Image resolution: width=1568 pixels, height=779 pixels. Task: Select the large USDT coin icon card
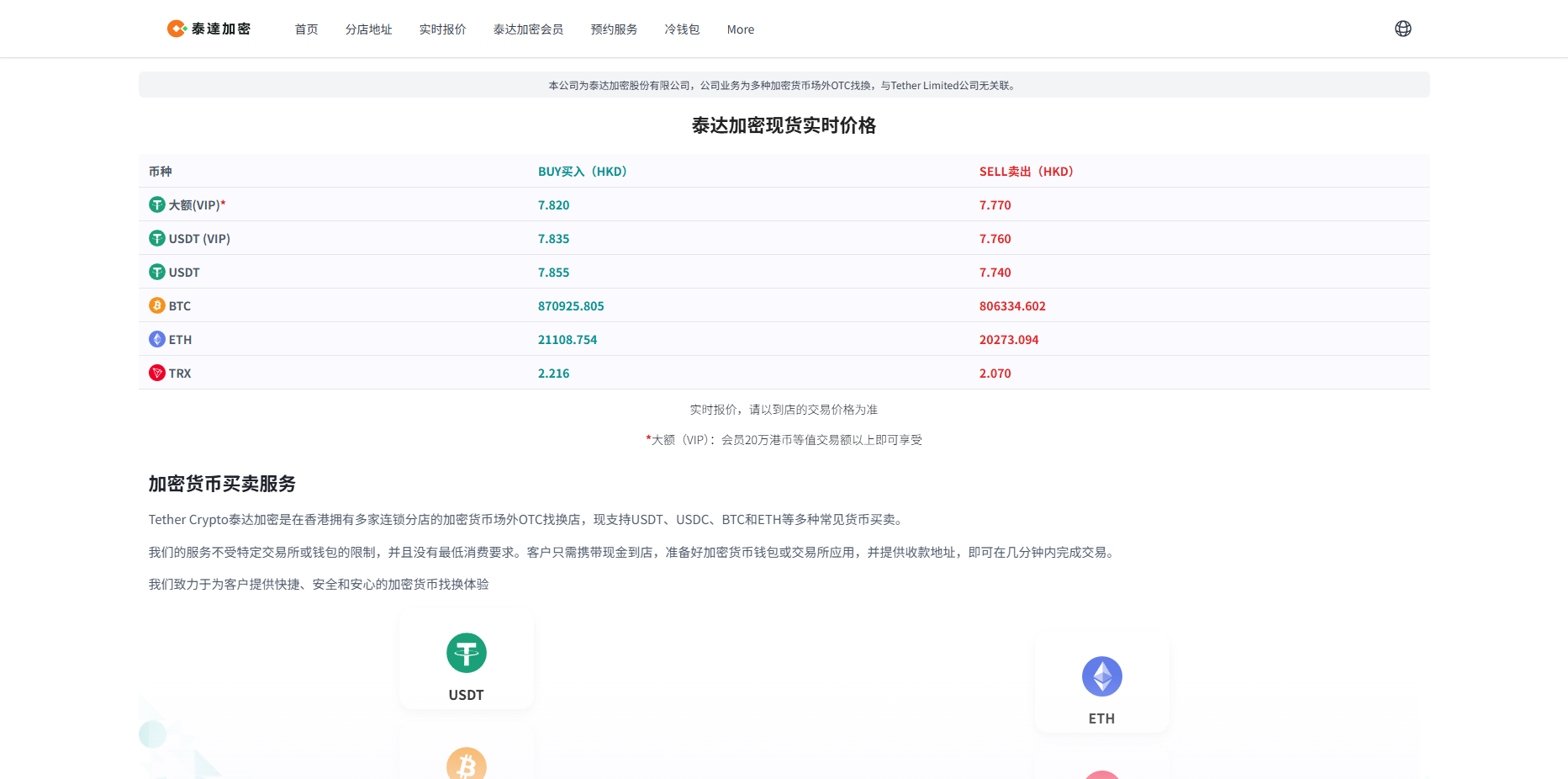click(x=466, y=653)
